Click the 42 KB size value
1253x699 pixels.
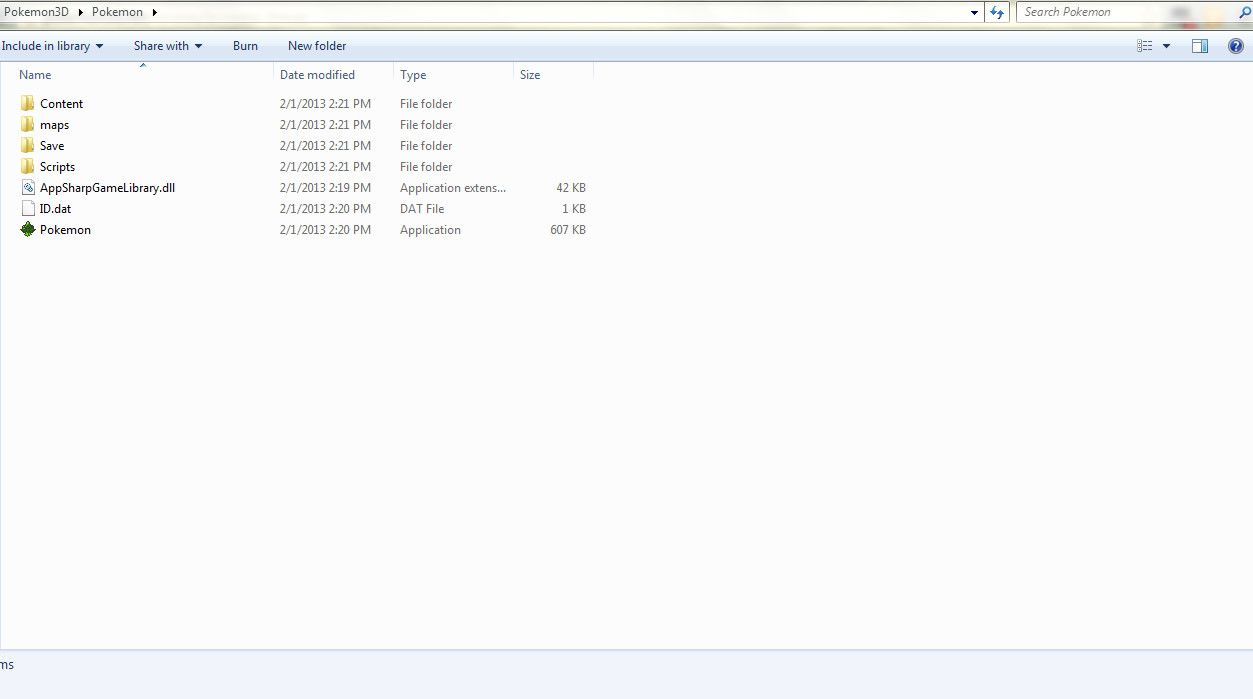click(x=571, y=188)
